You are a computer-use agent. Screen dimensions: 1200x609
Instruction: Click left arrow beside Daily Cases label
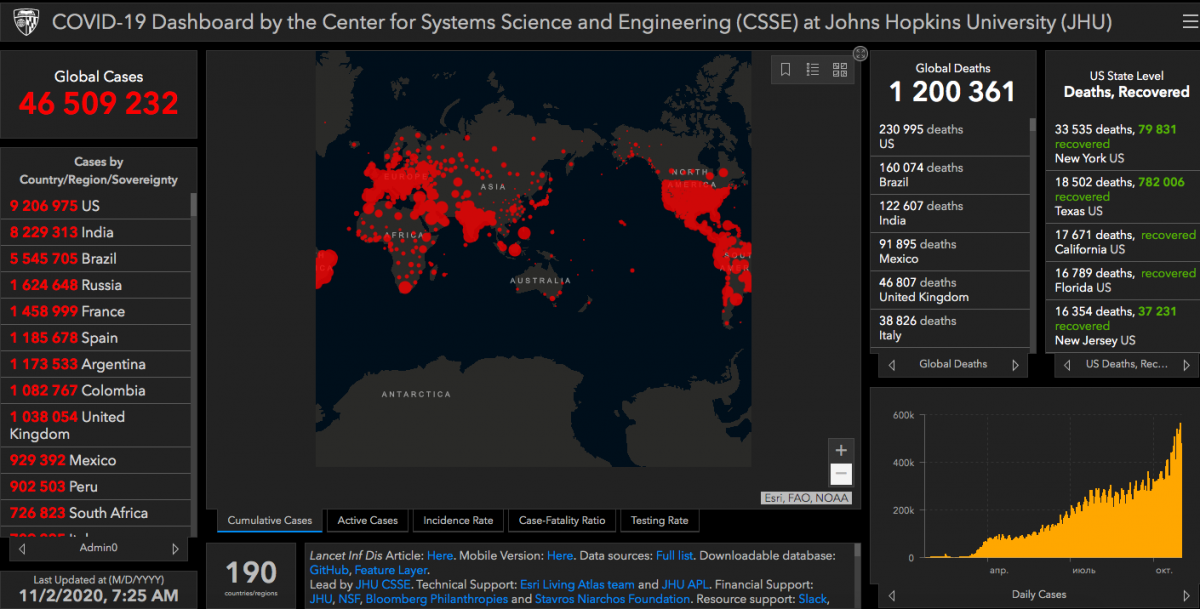pos(891,595)
